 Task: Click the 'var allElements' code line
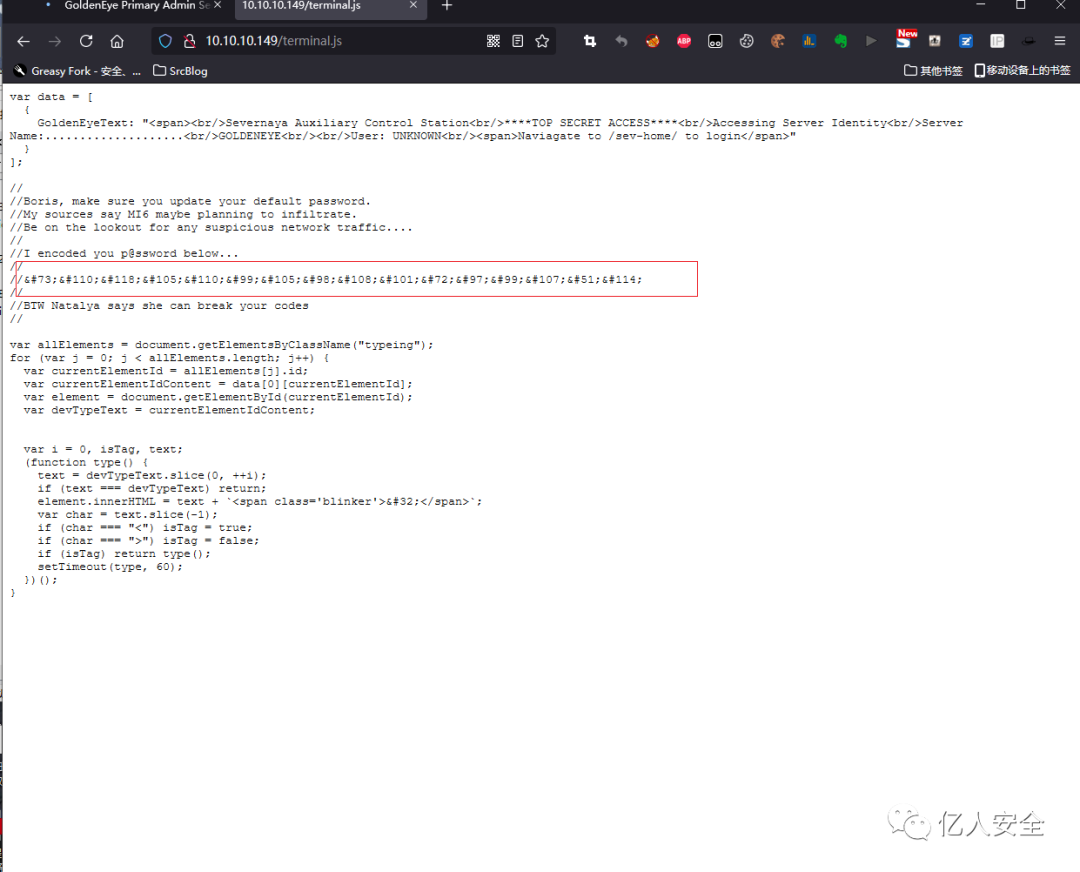pos(222,345)
